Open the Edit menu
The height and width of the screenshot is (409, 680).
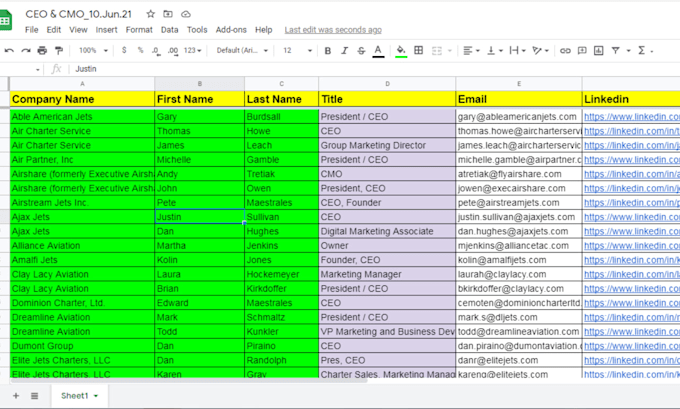pyautogui.click(x=54, y=29)
